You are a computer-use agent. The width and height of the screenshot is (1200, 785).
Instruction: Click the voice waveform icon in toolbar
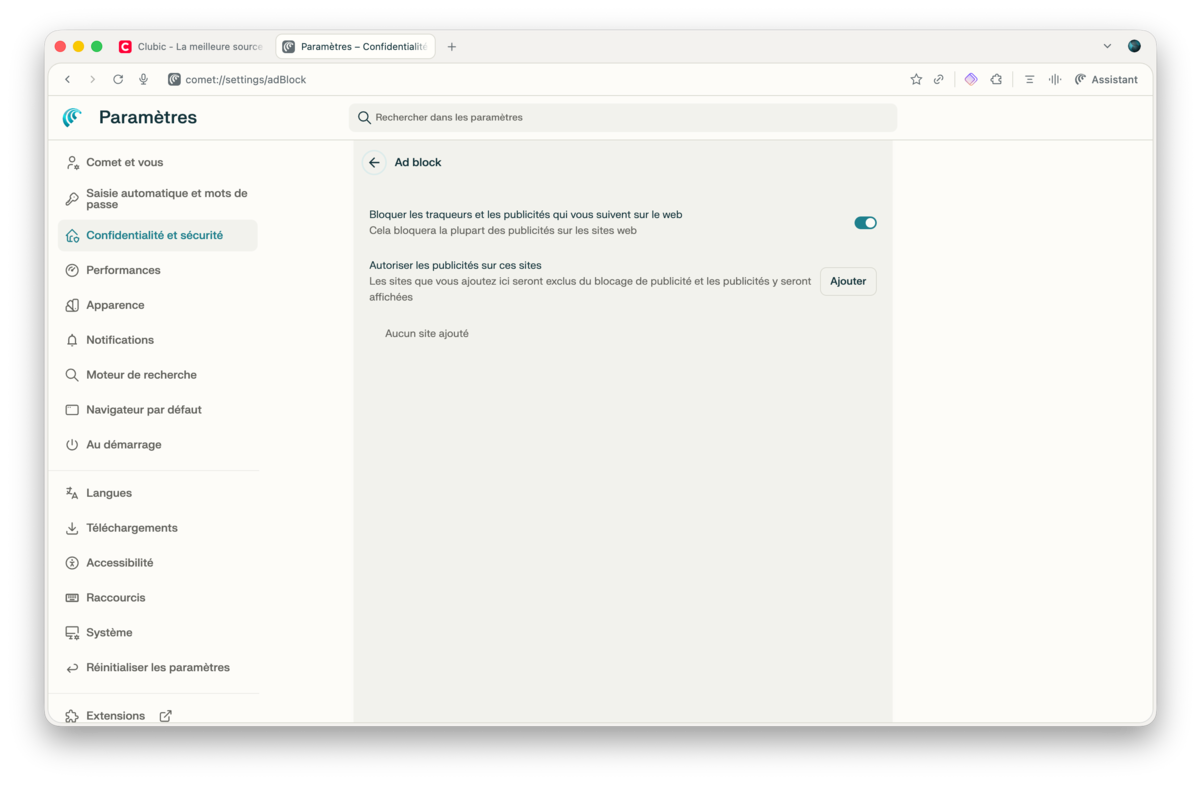(x=1054, y=80)
